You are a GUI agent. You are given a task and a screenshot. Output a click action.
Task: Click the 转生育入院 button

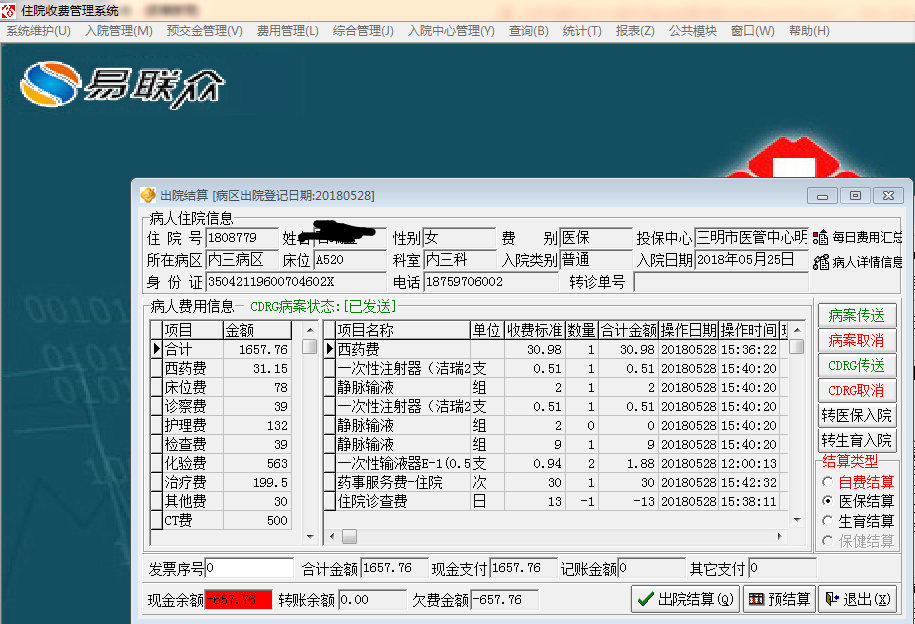pos(856,440)
